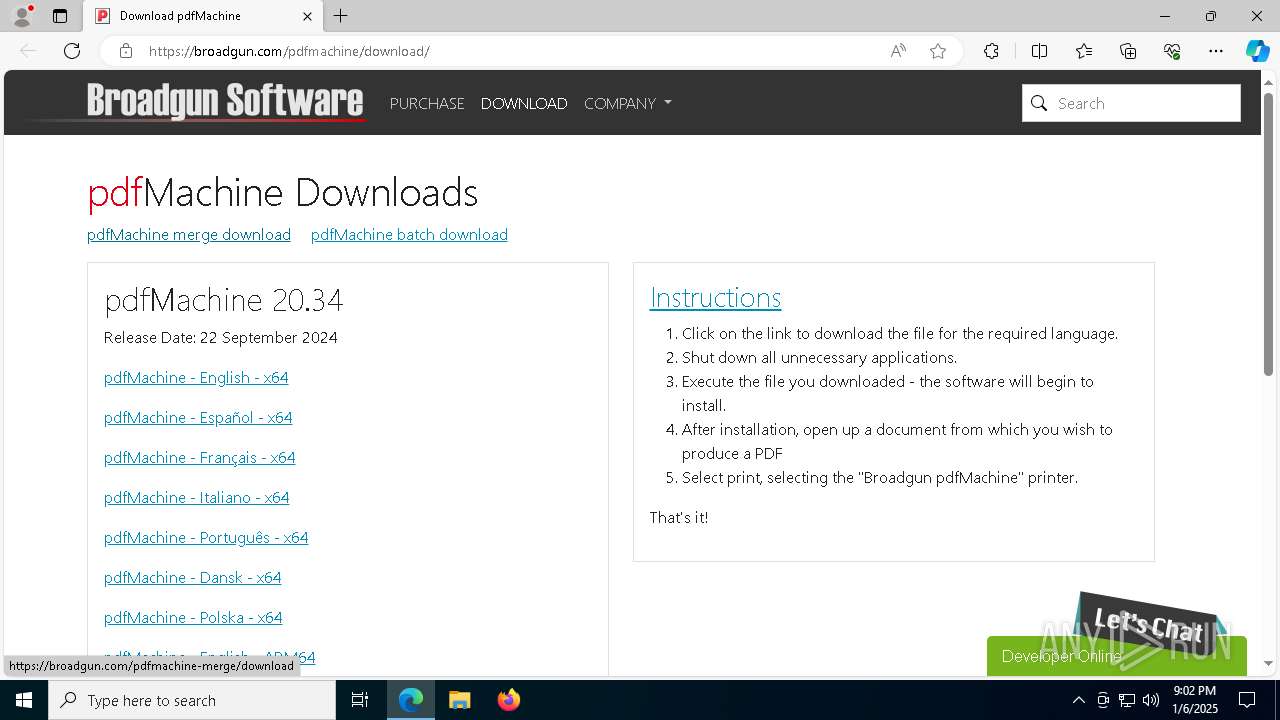1280x720 pixels.
Task: Open the Collections icon
Action: (x=1128, y=51)
